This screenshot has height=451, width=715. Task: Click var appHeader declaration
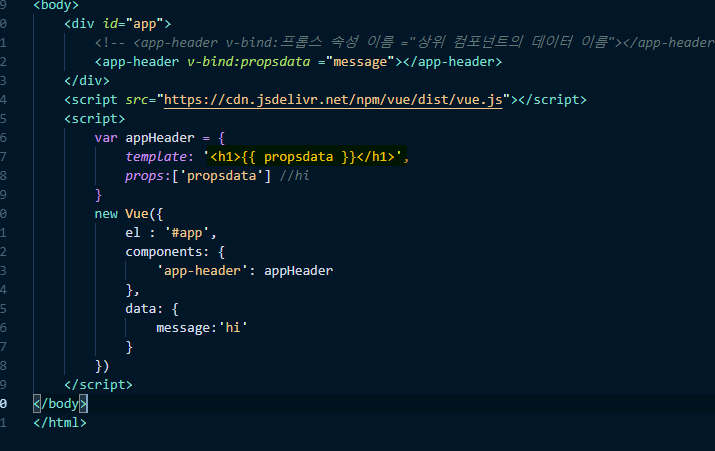point(160,138)
